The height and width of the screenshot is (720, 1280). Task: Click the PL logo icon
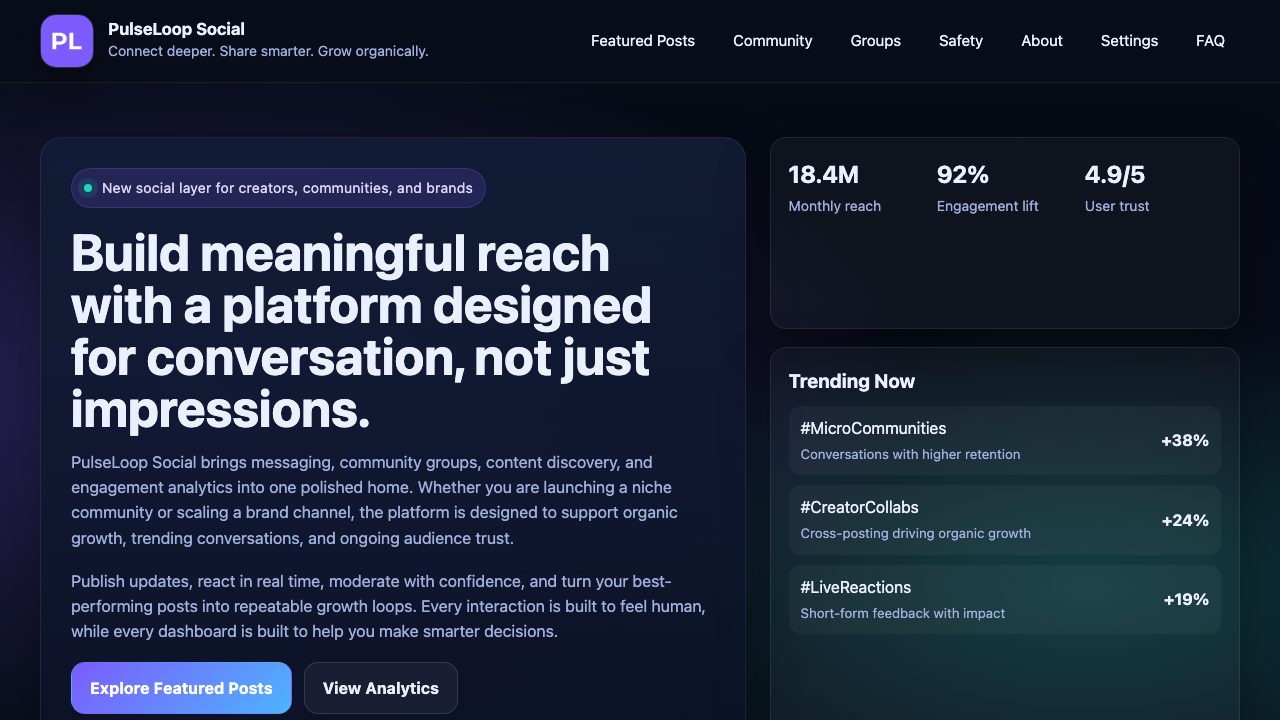pyautogui.click(x=67, y=41)
